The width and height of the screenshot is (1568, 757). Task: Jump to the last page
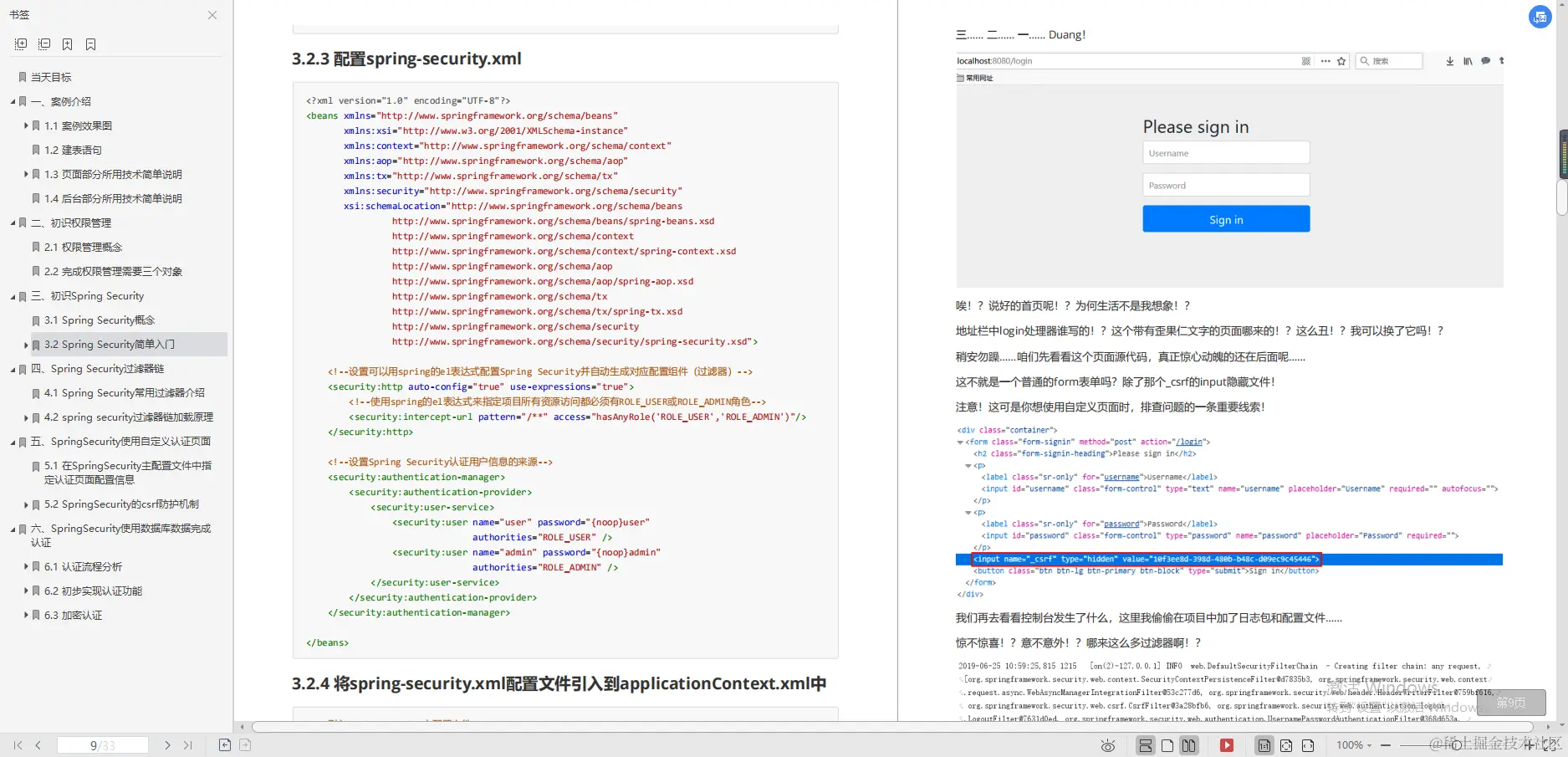click(x=187, y=745)
